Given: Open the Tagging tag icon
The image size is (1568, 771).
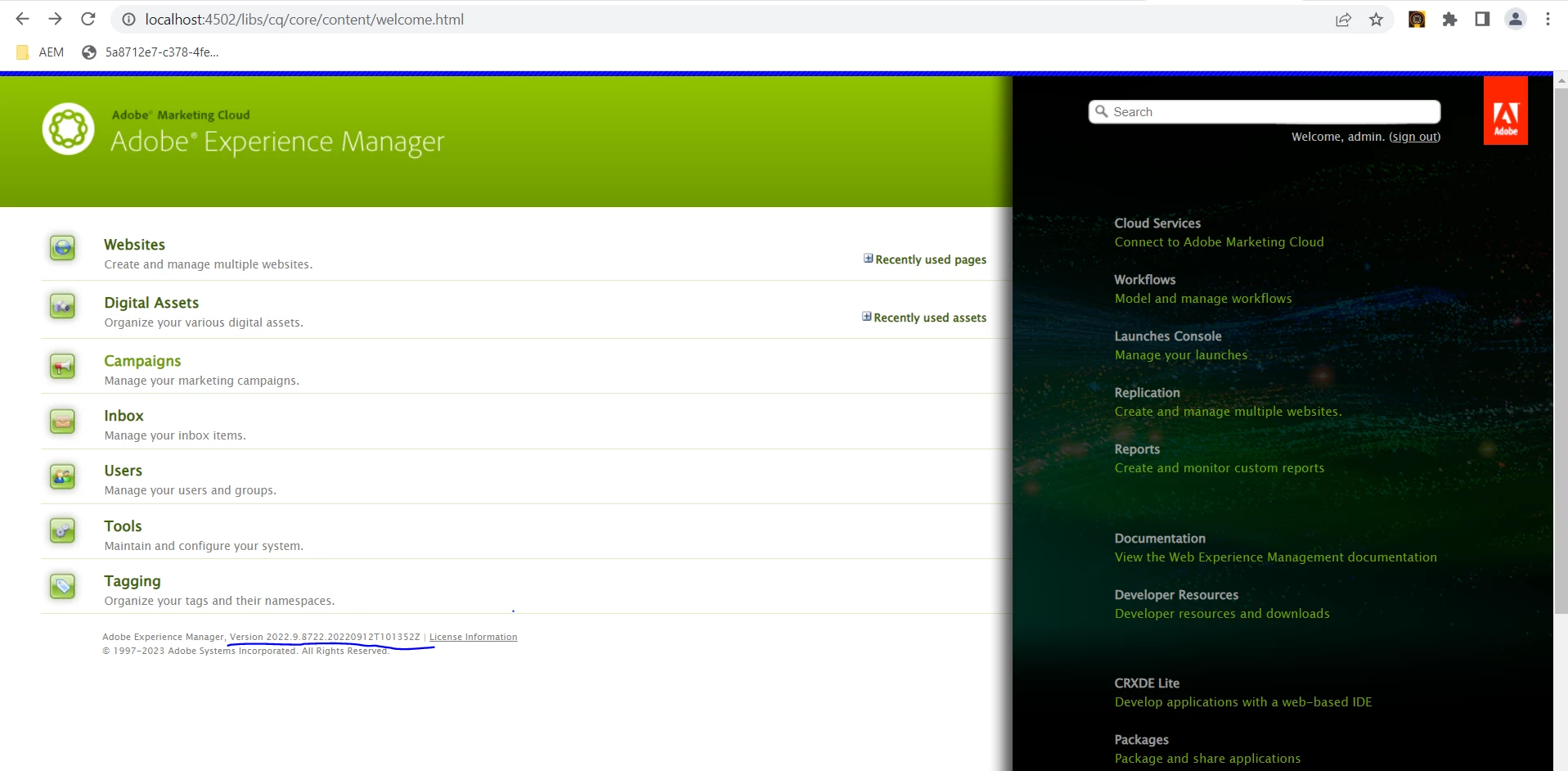Looking at the screenshot, I should tap(63, 585).
